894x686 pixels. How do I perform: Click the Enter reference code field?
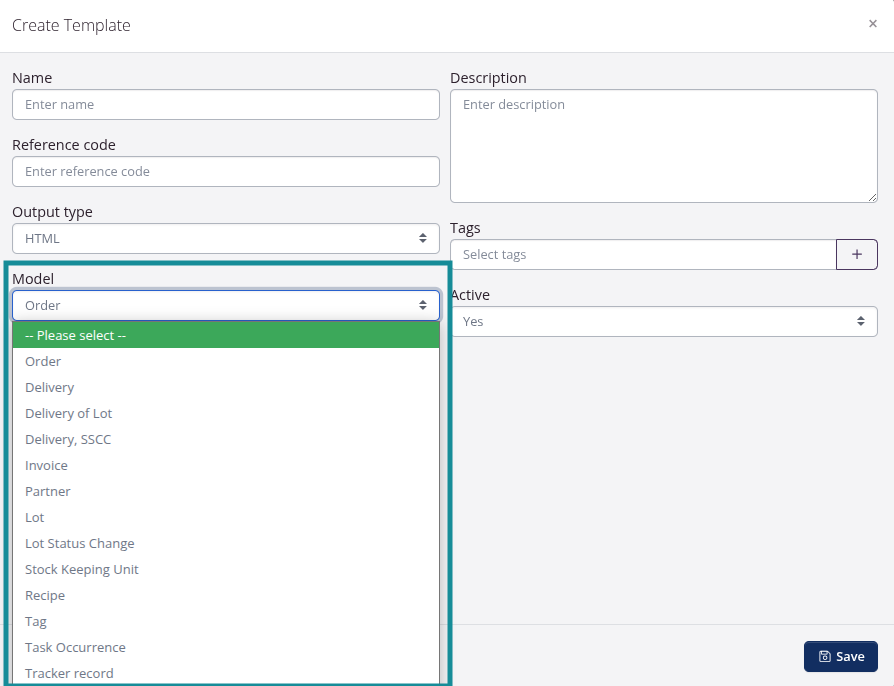tap(225, 171)
